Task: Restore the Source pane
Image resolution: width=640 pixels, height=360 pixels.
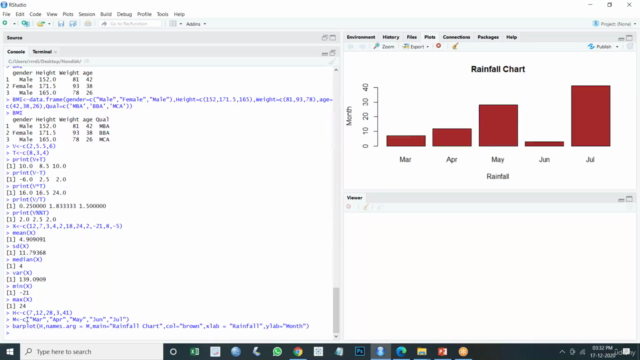Action: (x=325, y=38)
